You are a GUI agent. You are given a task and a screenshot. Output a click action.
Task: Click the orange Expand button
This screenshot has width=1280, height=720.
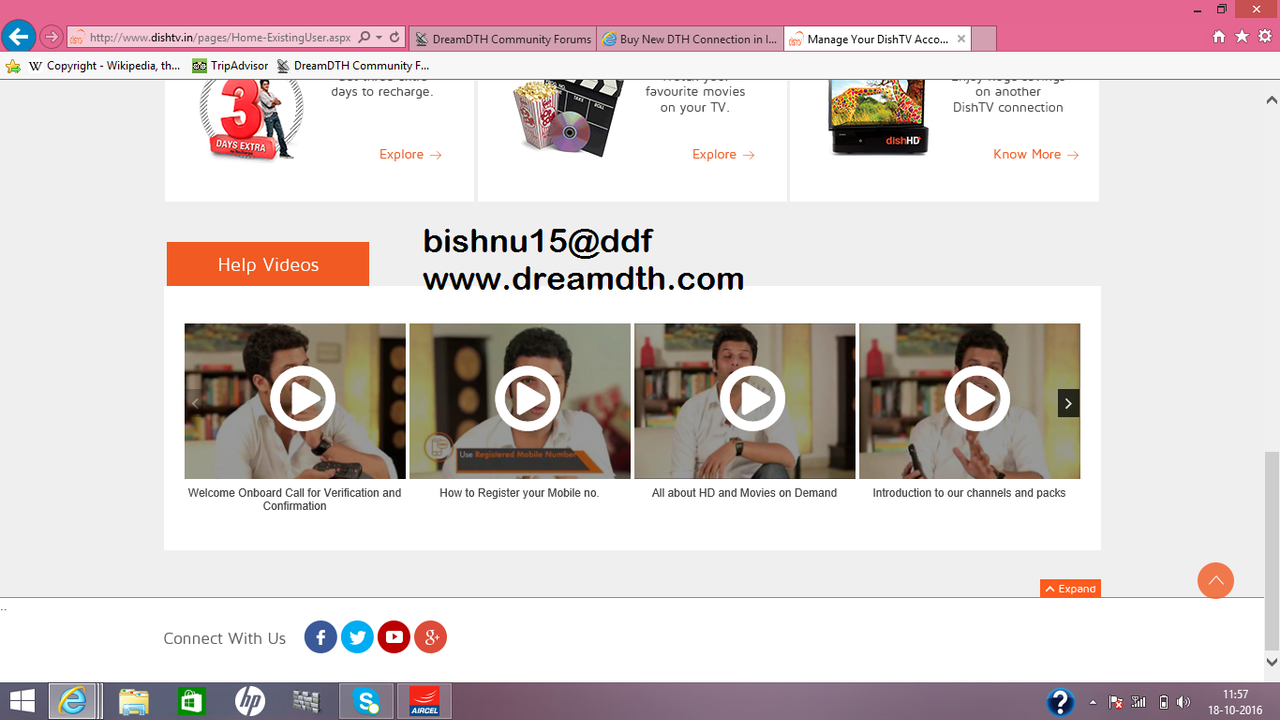pos(1070,589)
